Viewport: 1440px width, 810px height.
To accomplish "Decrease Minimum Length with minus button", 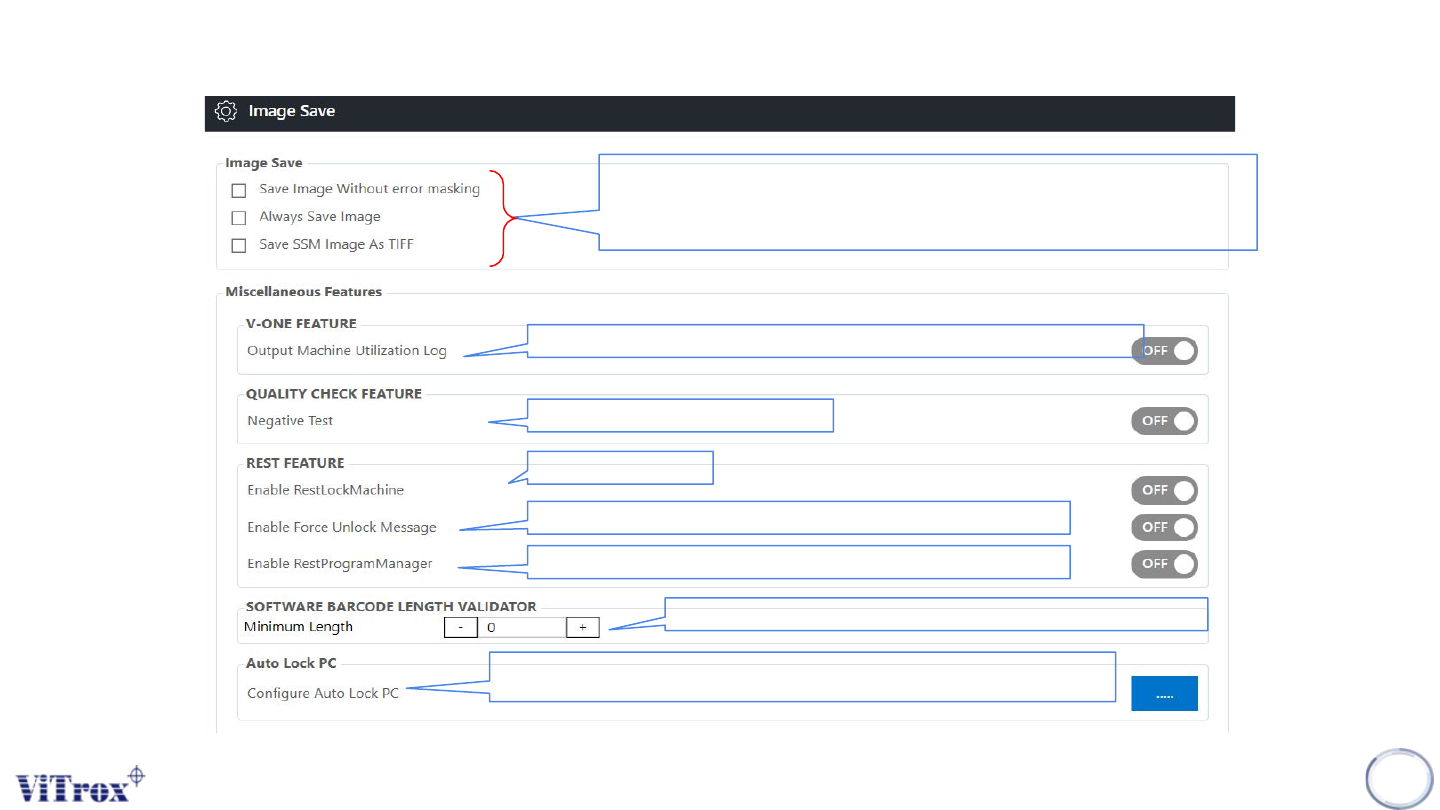I will point(461,628).
